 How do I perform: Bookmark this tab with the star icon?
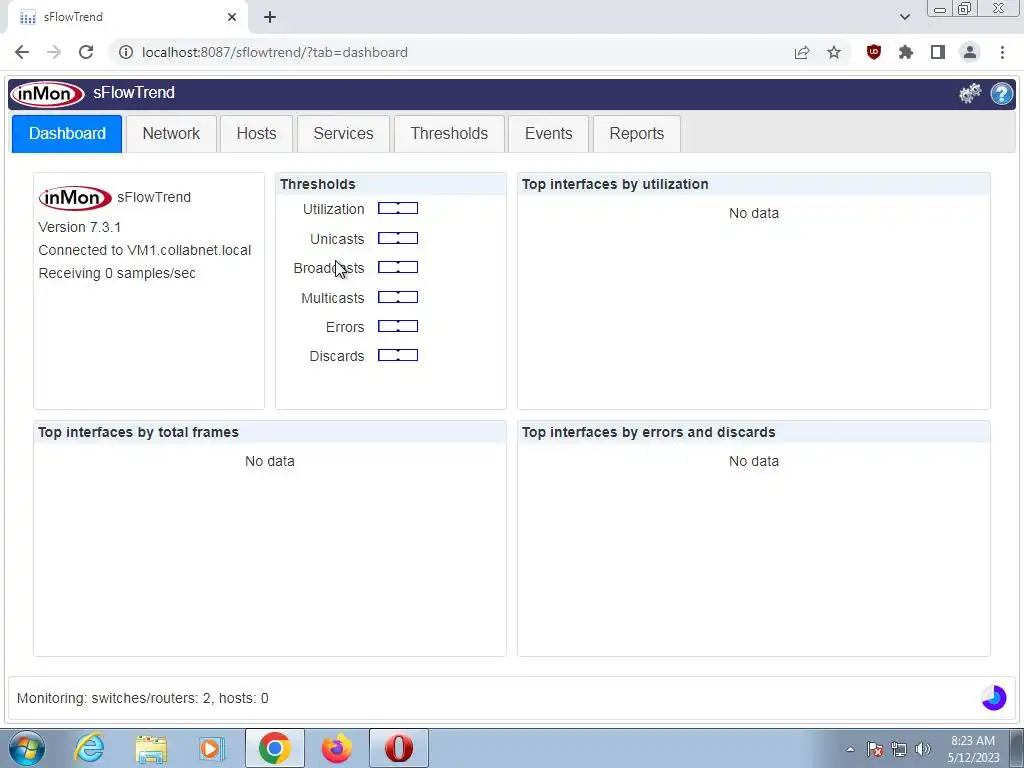(x=834, y=52)
